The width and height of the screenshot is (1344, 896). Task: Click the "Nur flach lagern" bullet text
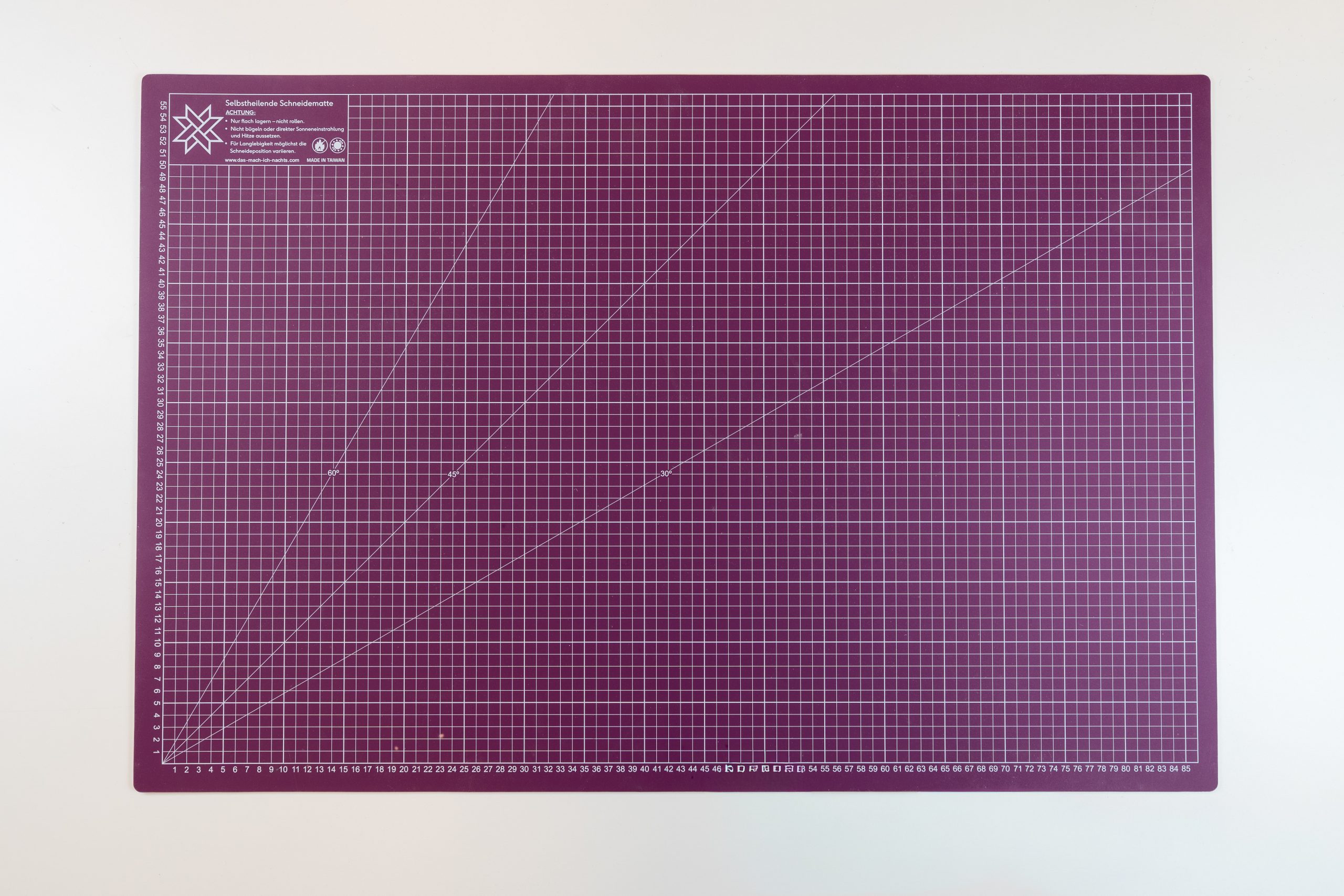[x=267, y=121]
